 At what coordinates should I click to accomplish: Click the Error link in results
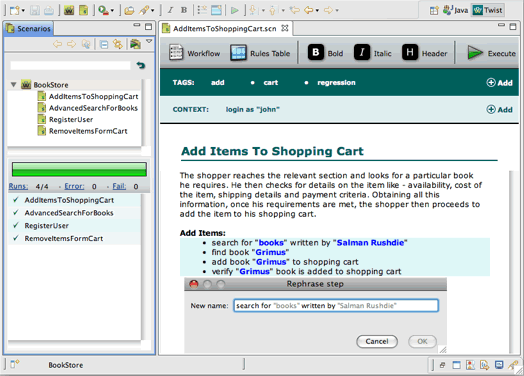pos(74,186)
